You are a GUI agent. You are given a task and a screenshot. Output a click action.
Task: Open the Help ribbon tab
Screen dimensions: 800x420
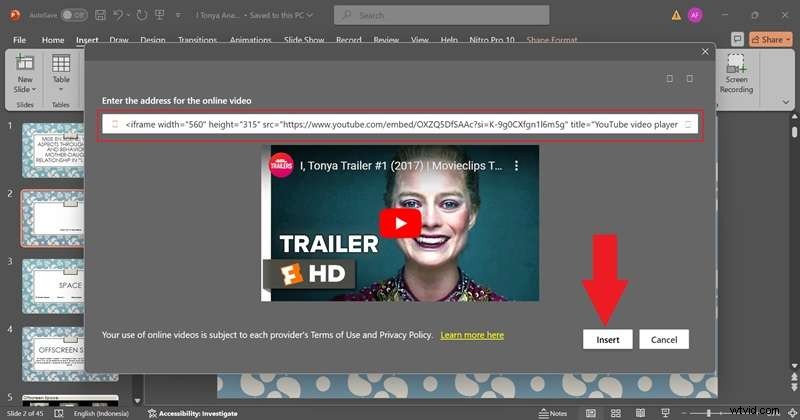(x=449, y=40)
